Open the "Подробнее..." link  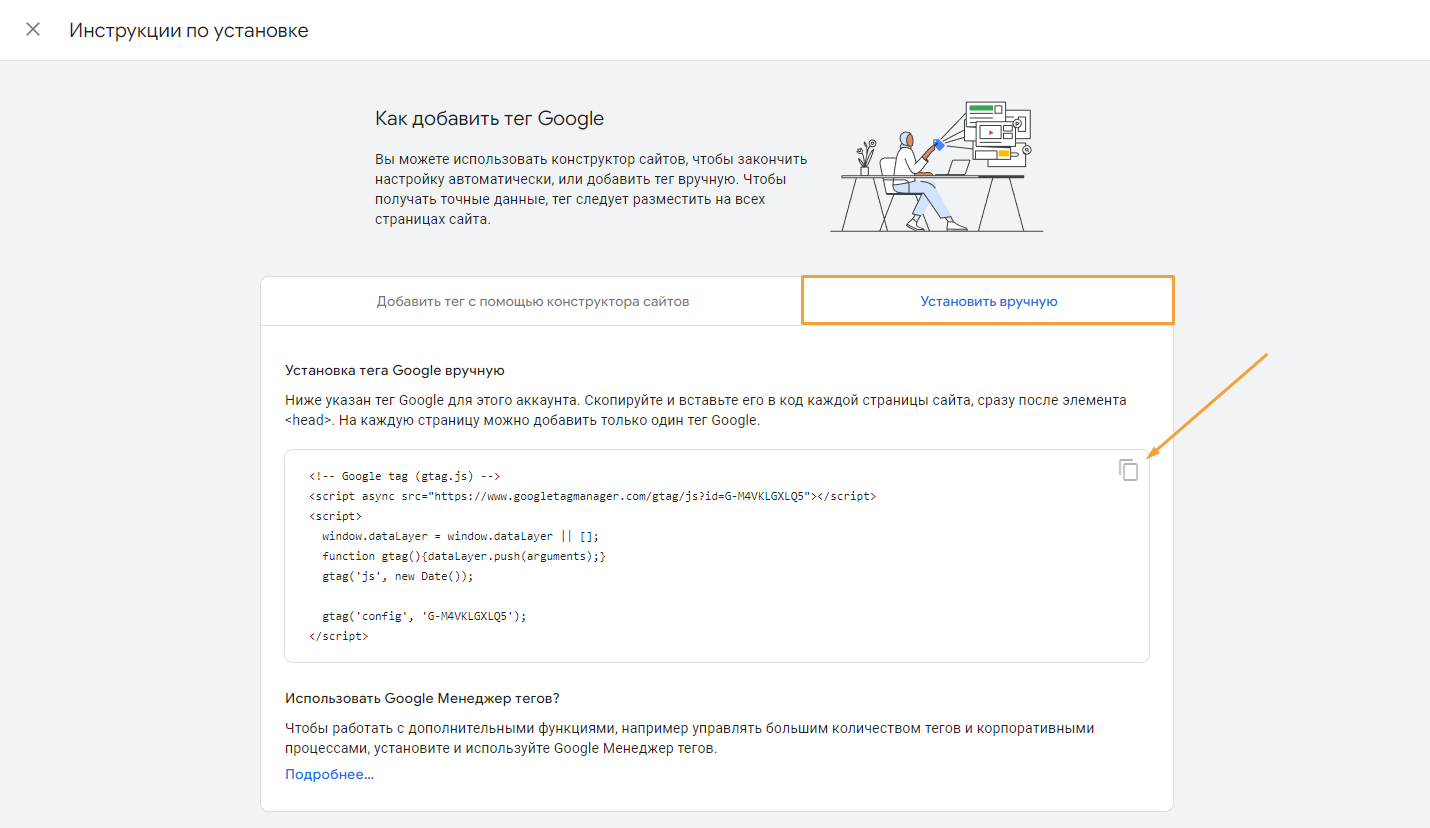(x=329, y=774)
